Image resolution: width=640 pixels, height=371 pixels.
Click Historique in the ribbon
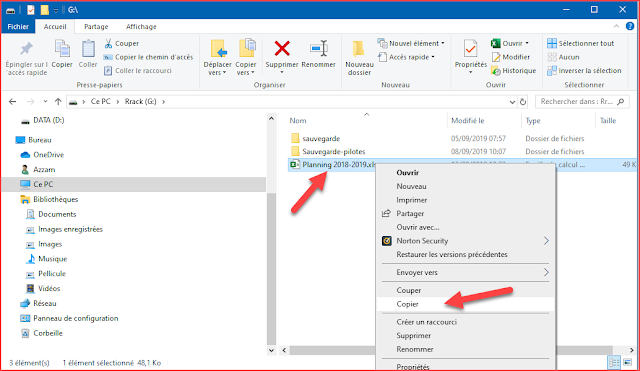(x=513, y=71)
